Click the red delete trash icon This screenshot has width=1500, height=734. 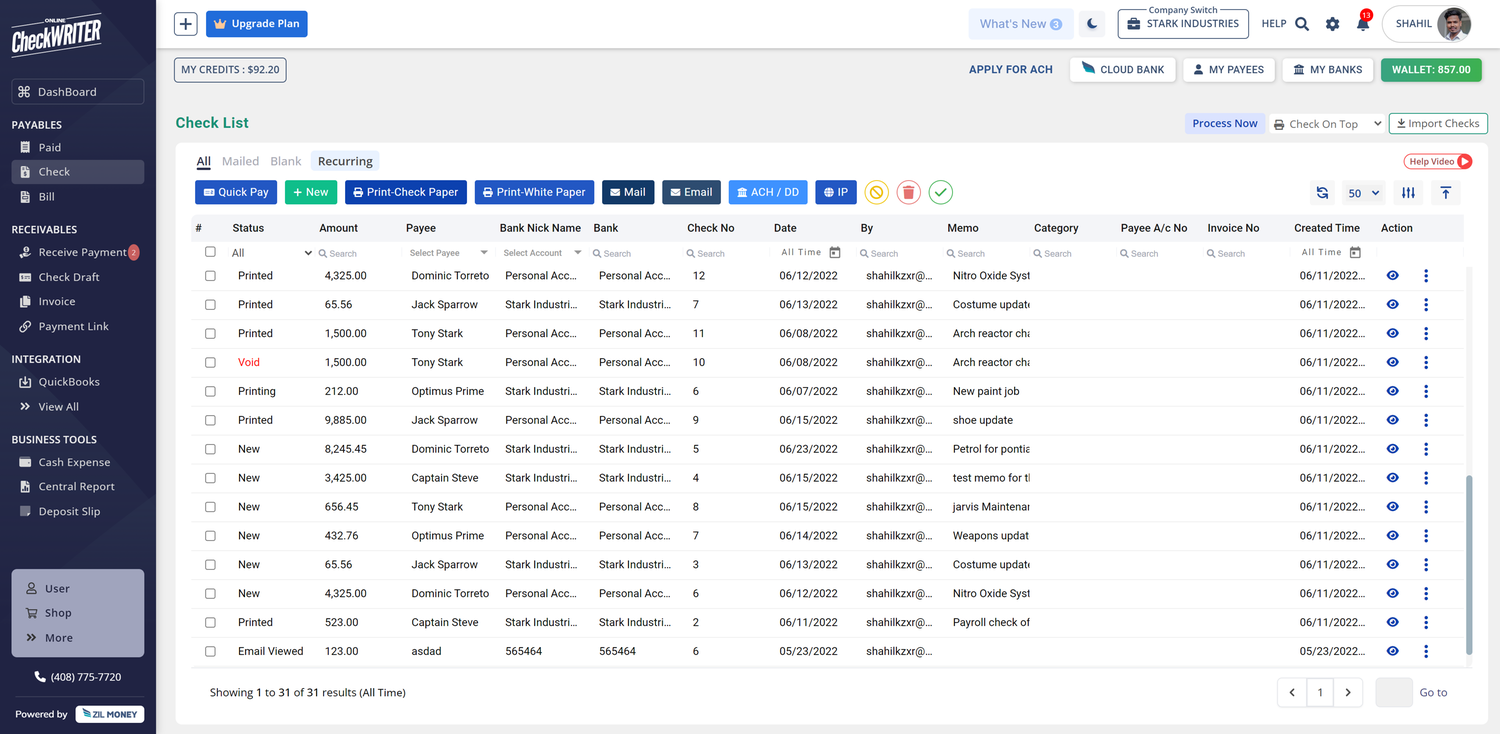point(908,192)
